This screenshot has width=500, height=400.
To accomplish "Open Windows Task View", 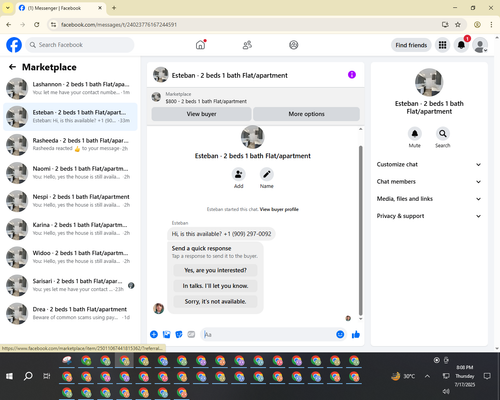I will (x=47, y=376).
